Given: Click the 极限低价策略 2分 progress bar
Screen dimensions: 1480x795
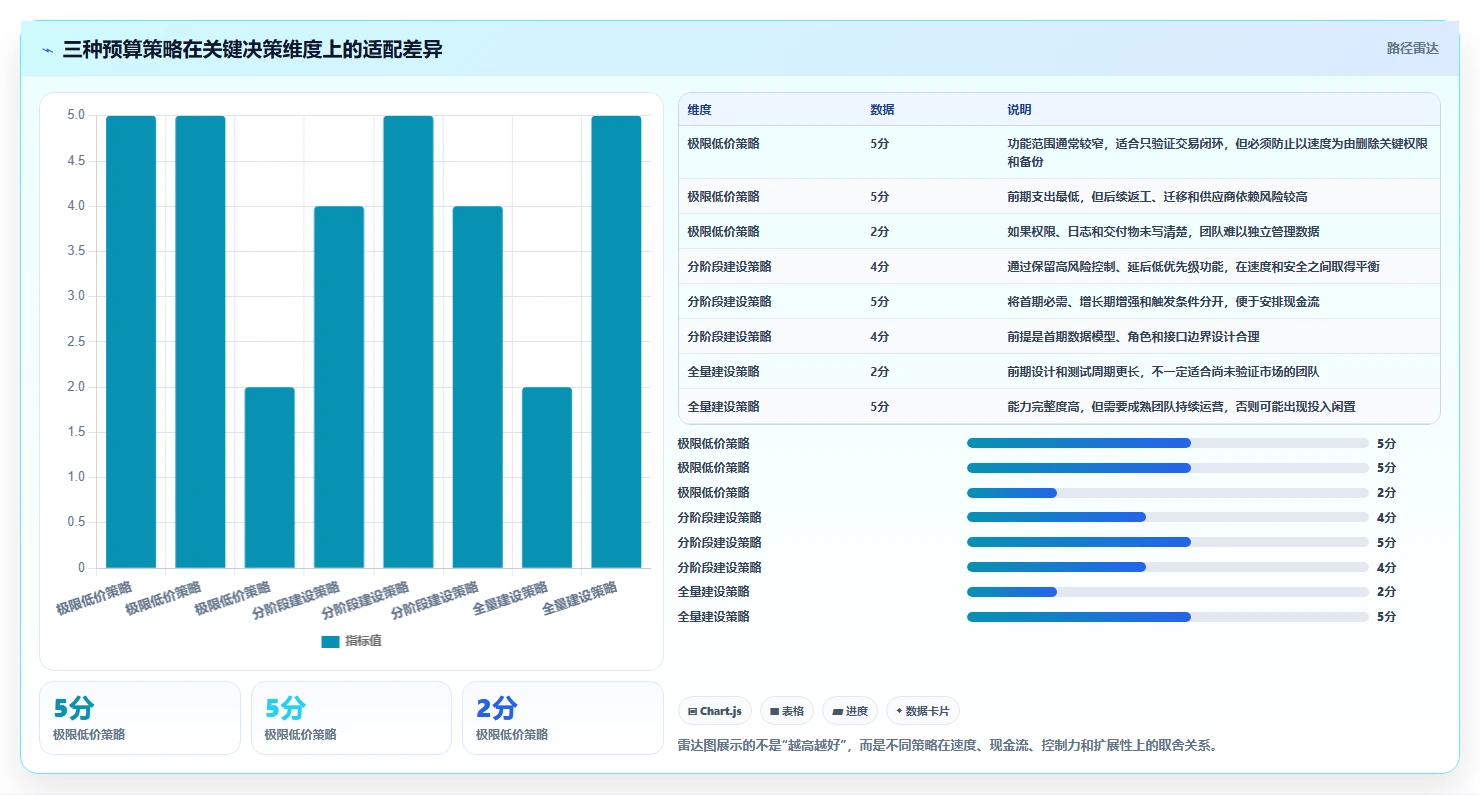Looking at the screenshot, I should click(x=1167, y=493).
